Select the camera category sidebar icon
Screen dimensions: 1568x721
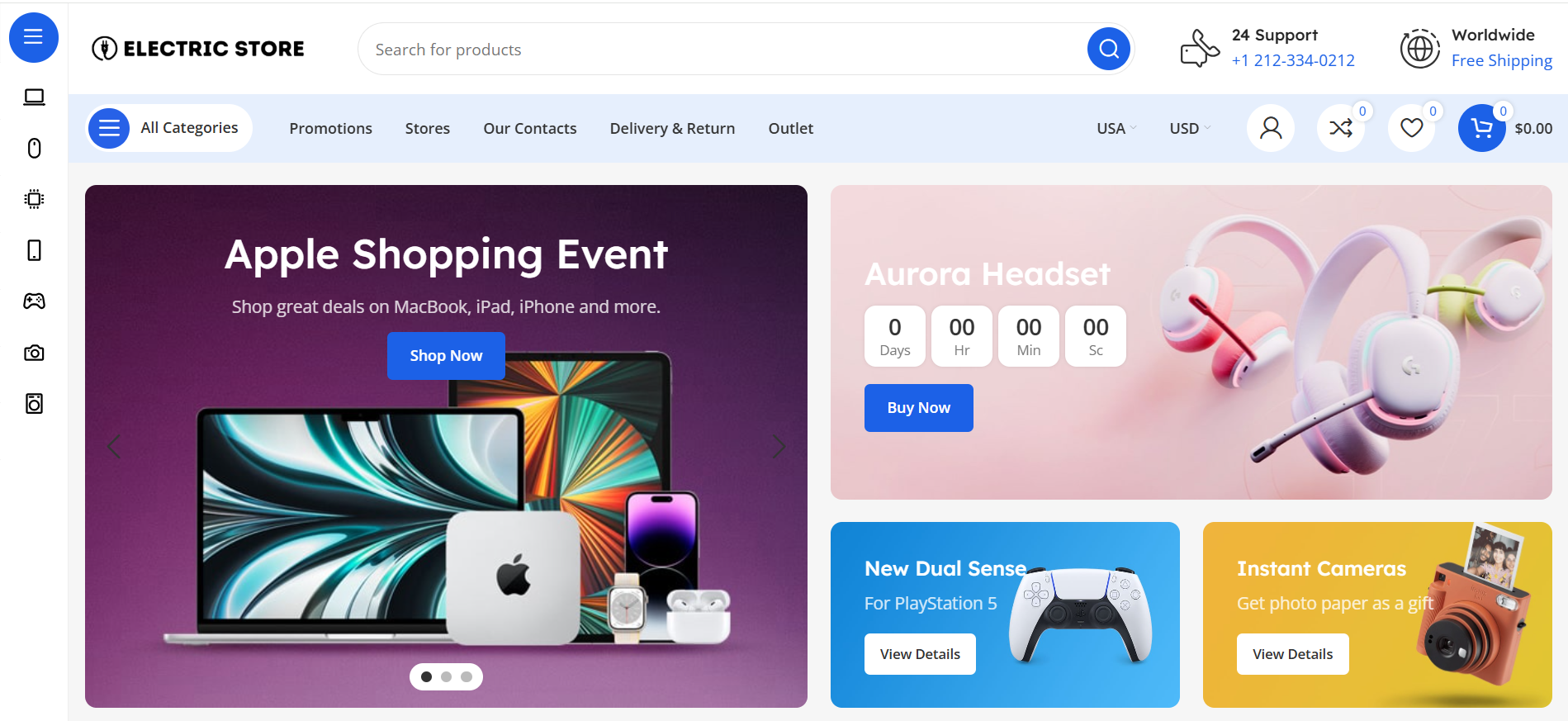pyautogui.click(x=34, y=353)
